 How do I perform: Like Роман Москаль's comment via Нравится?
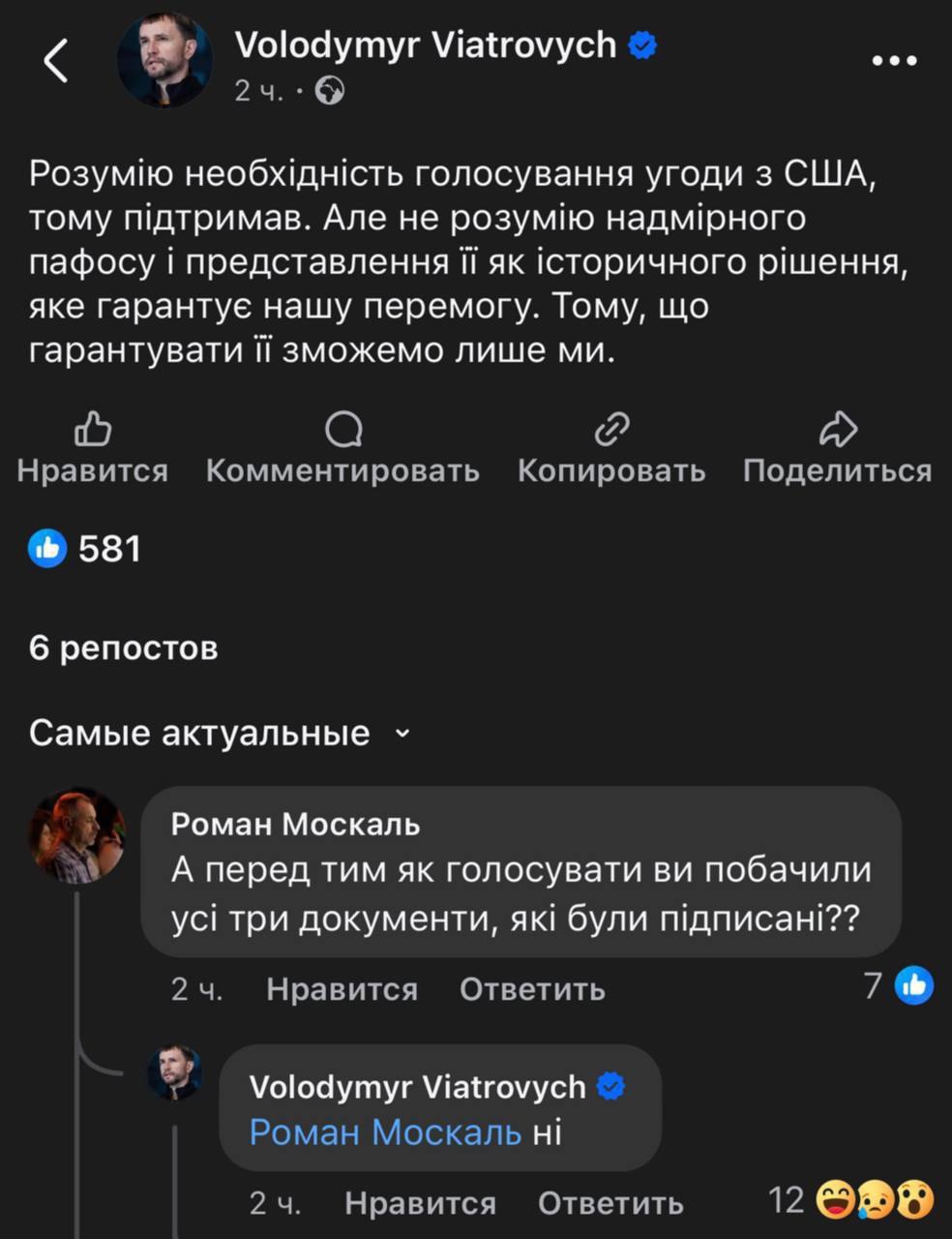(342, 988)
